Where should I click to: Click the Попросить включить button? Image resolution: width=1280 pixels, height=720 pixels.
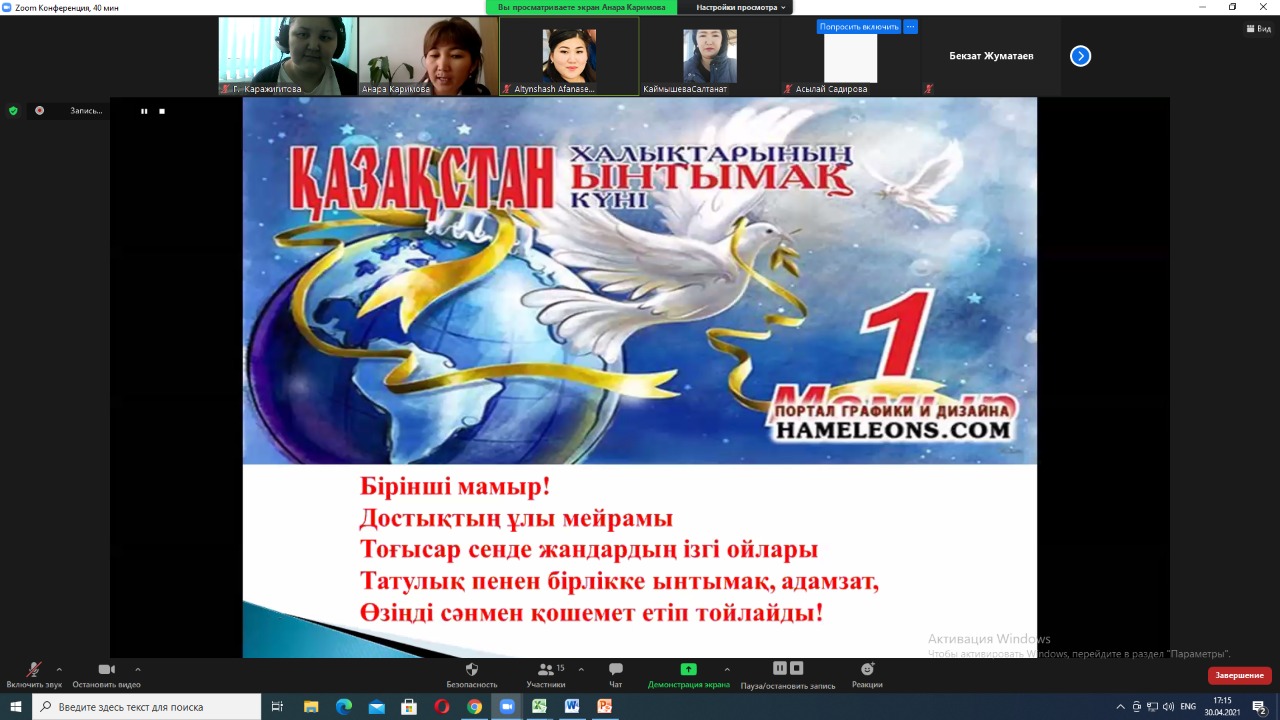tap(859, 27)
